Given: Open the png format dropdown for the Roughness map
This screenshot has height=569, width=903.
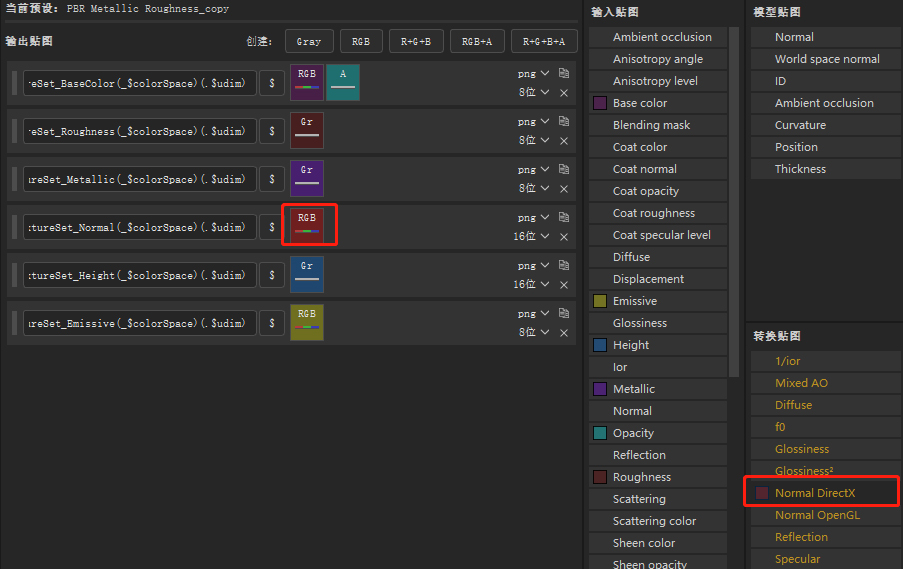Looking at the screenshot, I should tap(533, 122).
